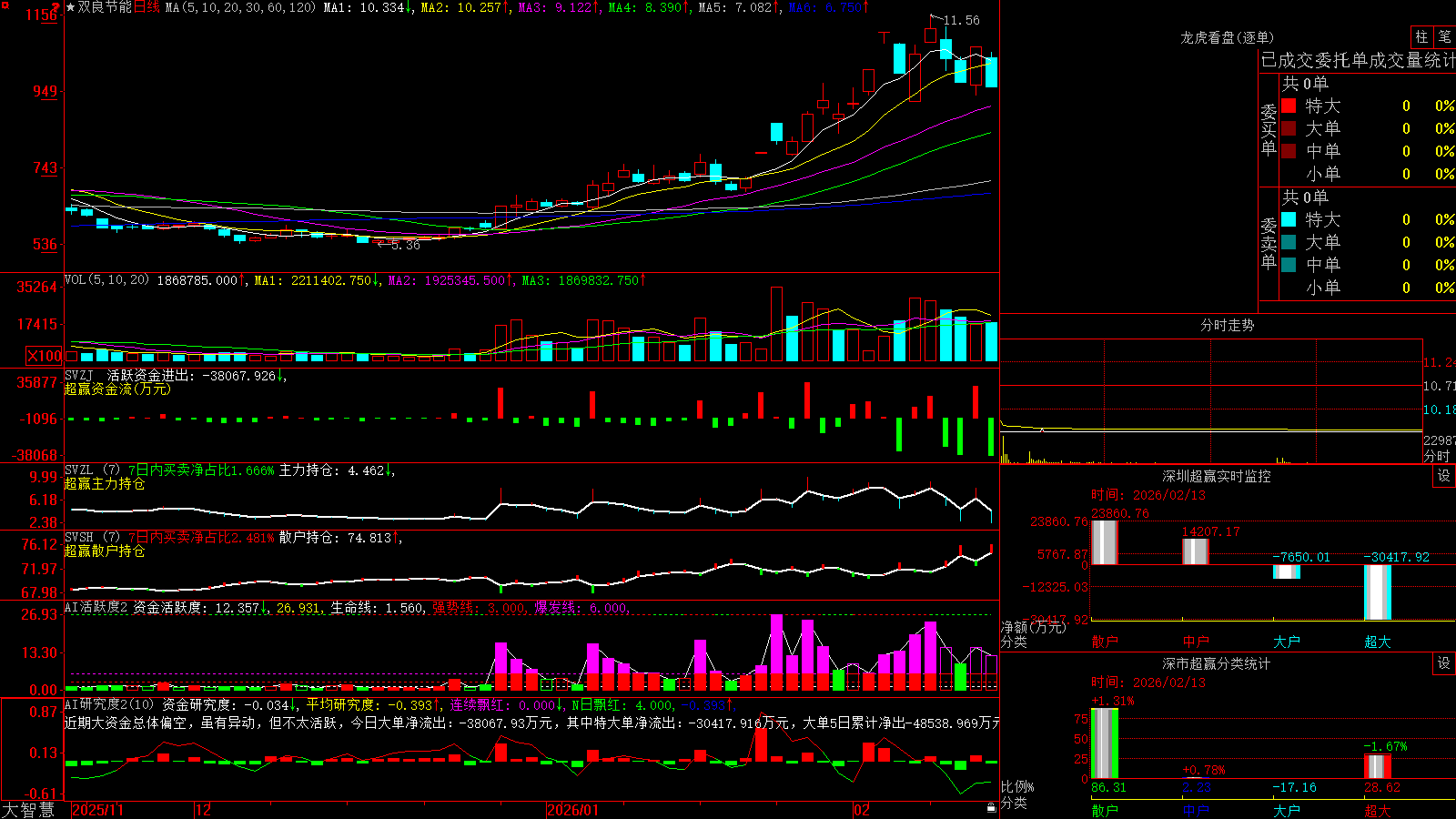The width and height of the screenshot is (1456, 819).
Task: Click the 委卖单 vertical section label
Action: coord(1269,243)
